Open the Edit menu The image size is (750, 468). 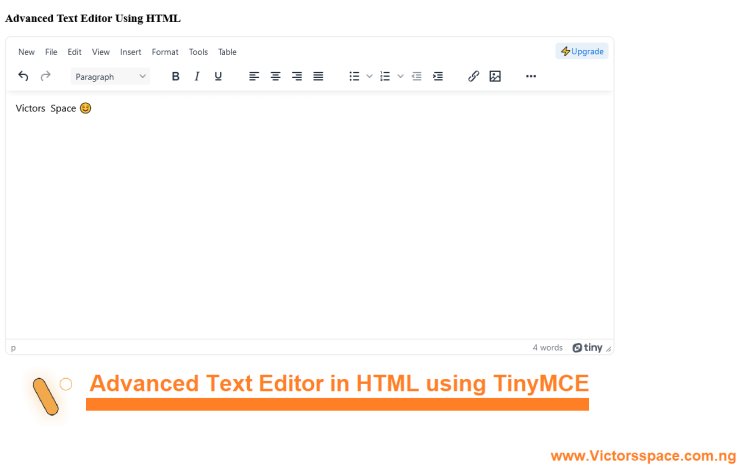pyautogui.click(x=74, y=52)
